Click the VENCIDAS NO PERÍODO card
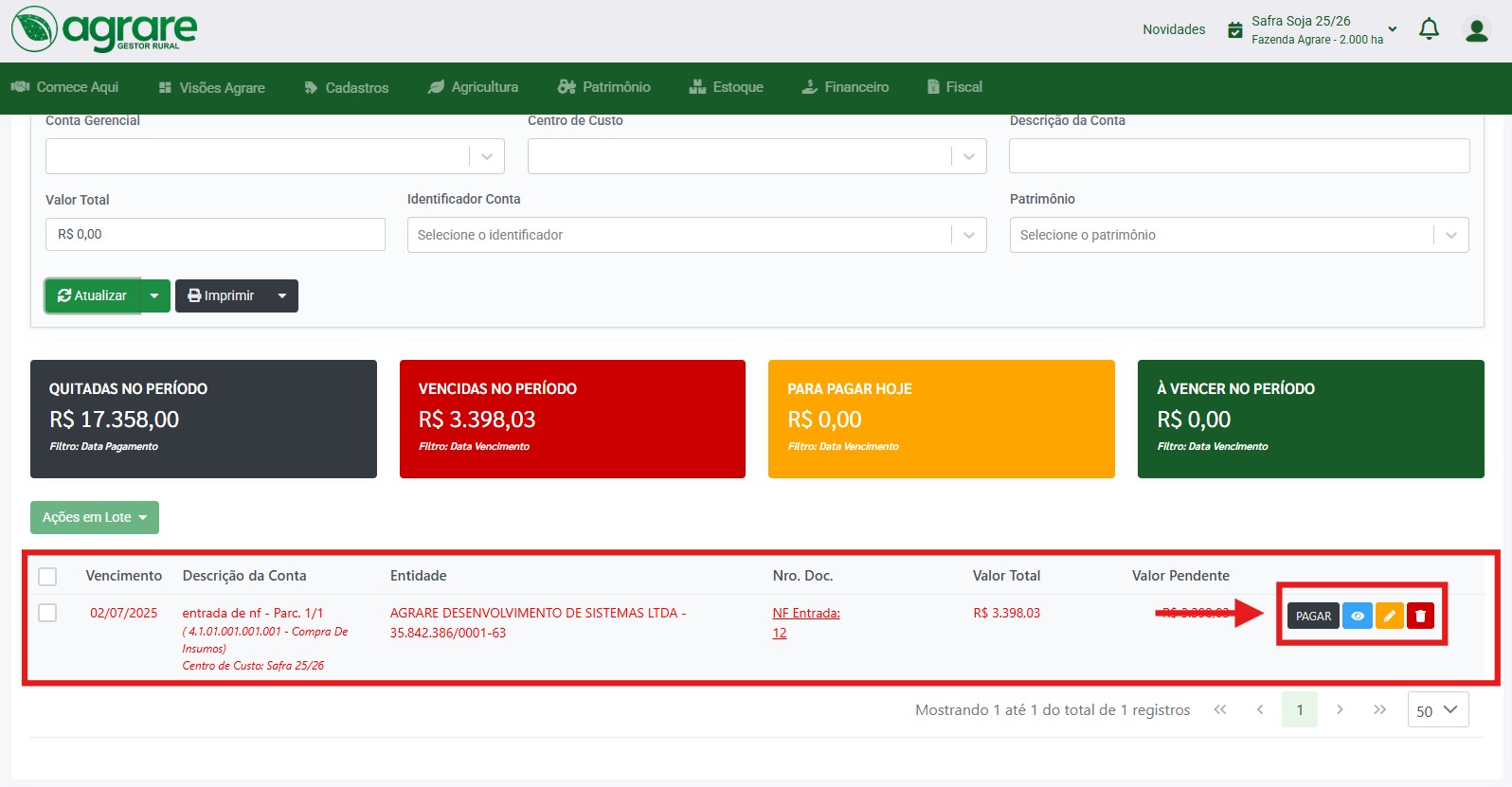 click(572, 419)
